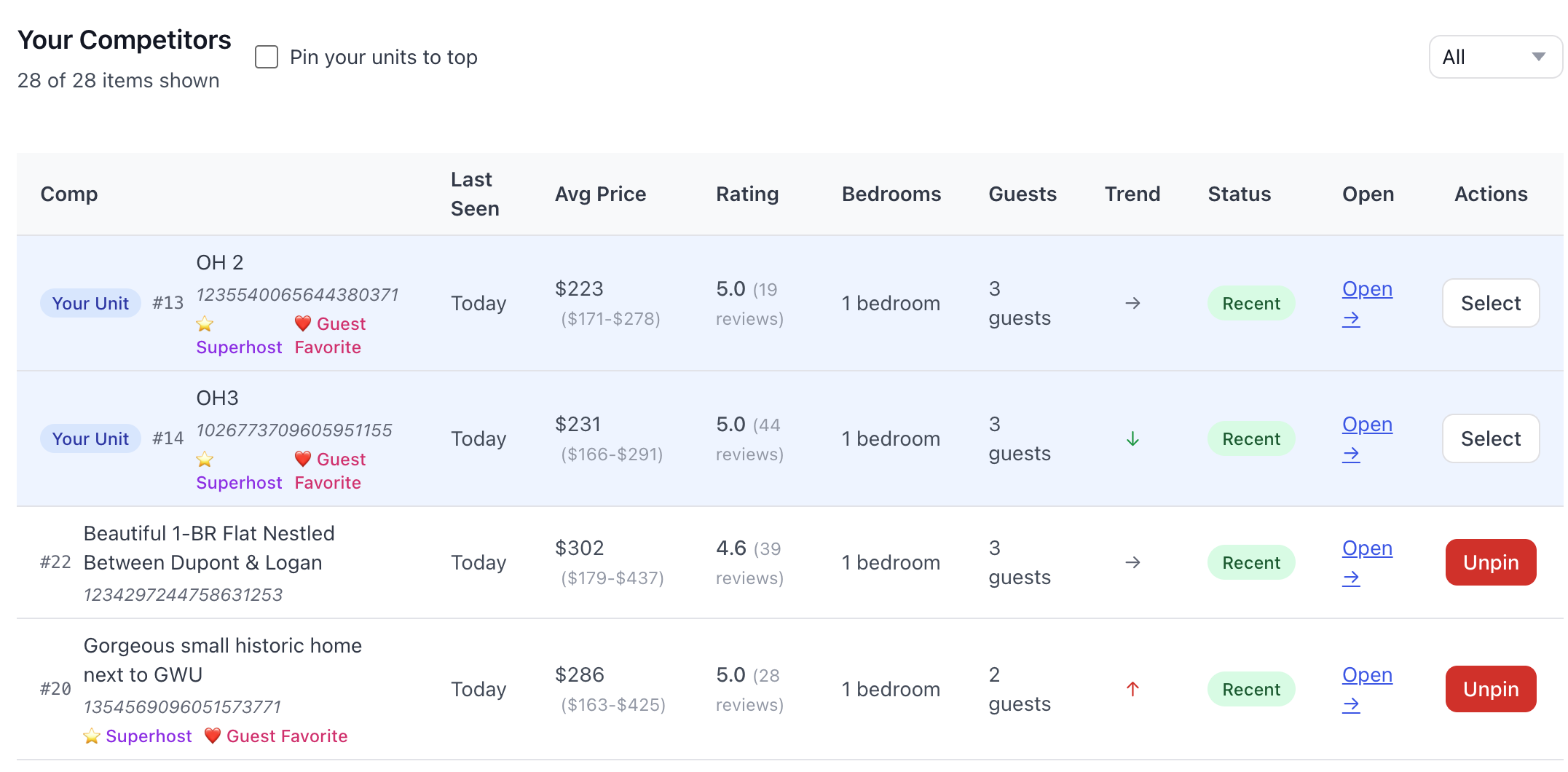Click the Superhost star icon for OH 2
This screenshot has width=1568, height=772.
click(x=205, y=324)
